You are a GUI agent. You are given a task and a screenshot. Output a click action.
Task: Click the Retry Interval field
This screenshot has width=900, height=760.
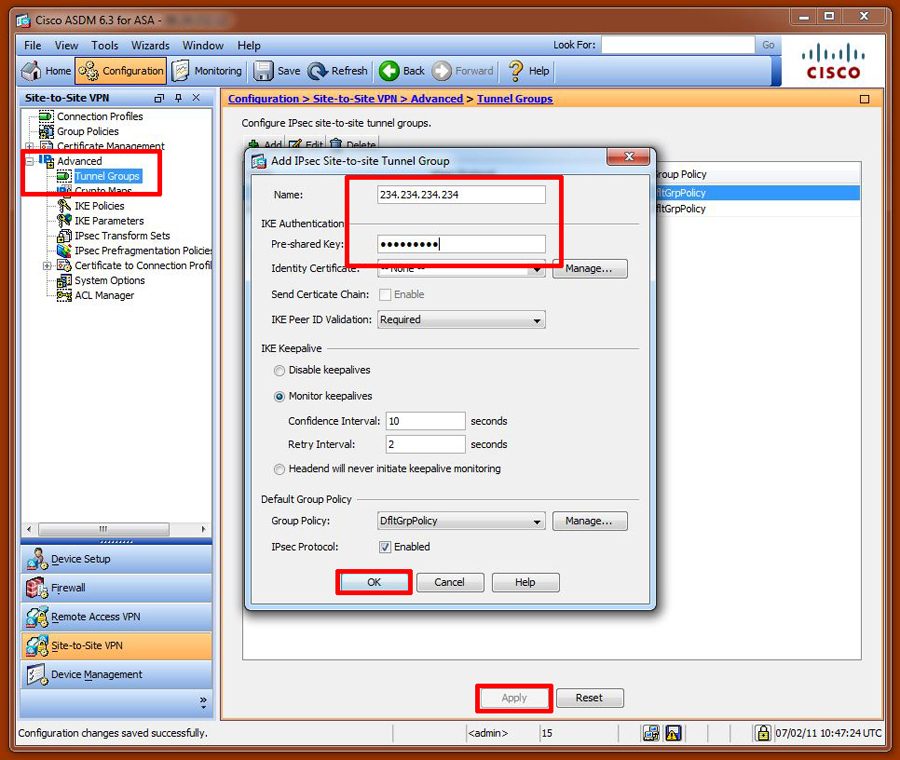pyautogui.click(x=425, y=444)
